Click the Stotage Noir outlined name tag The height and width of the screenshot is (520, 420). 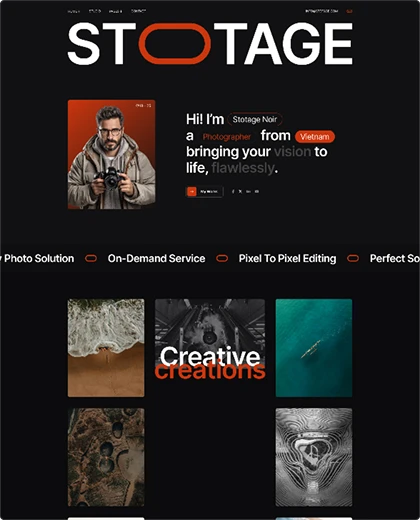255,119
